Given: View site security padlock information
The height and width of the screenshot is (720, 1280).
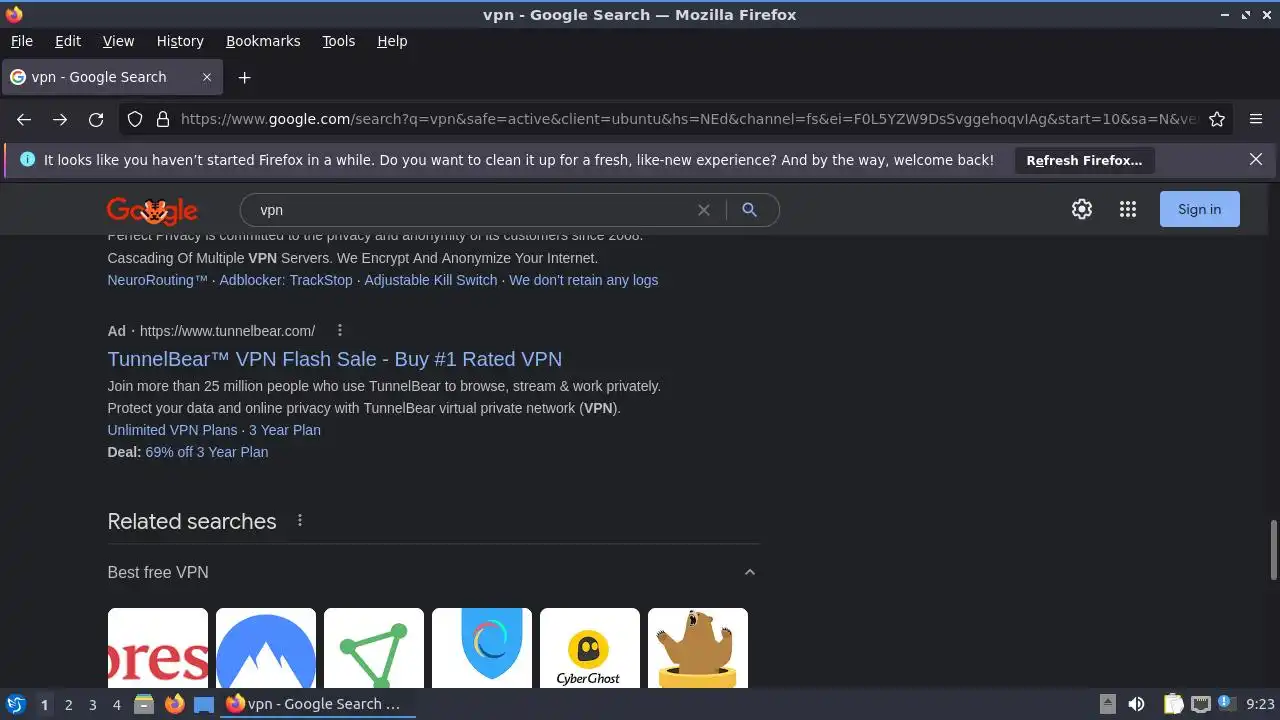Looking at the screenshot, I should (x=163, y=119).
